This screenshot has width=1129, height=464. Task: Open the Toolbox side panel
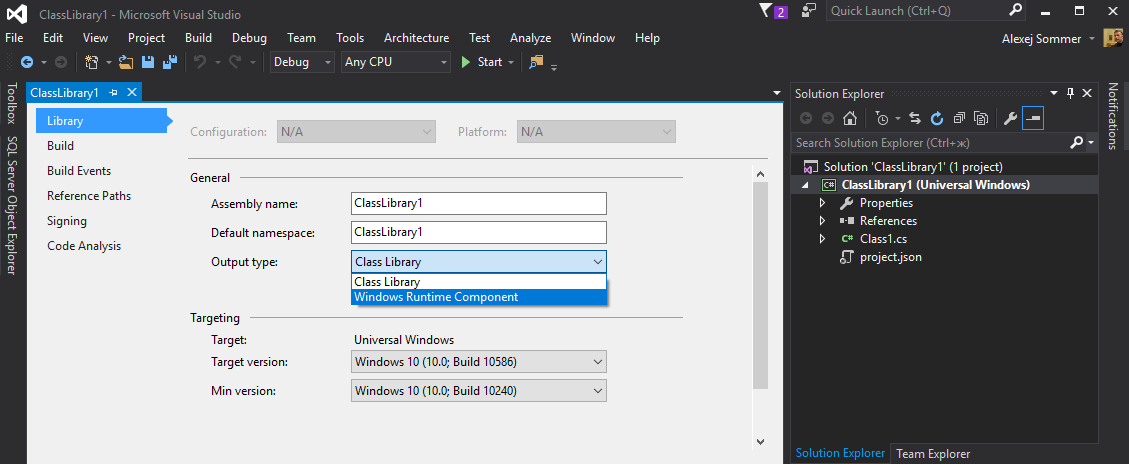12,104
